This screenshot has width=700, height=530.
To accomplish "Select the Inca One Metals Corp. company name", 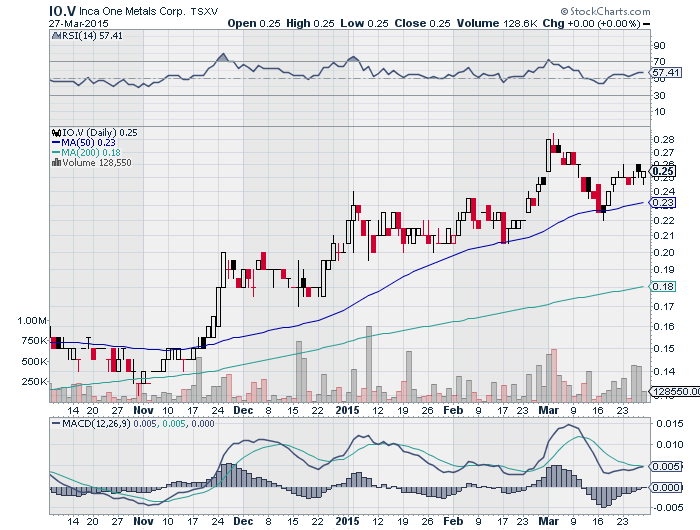I will 132,11.
